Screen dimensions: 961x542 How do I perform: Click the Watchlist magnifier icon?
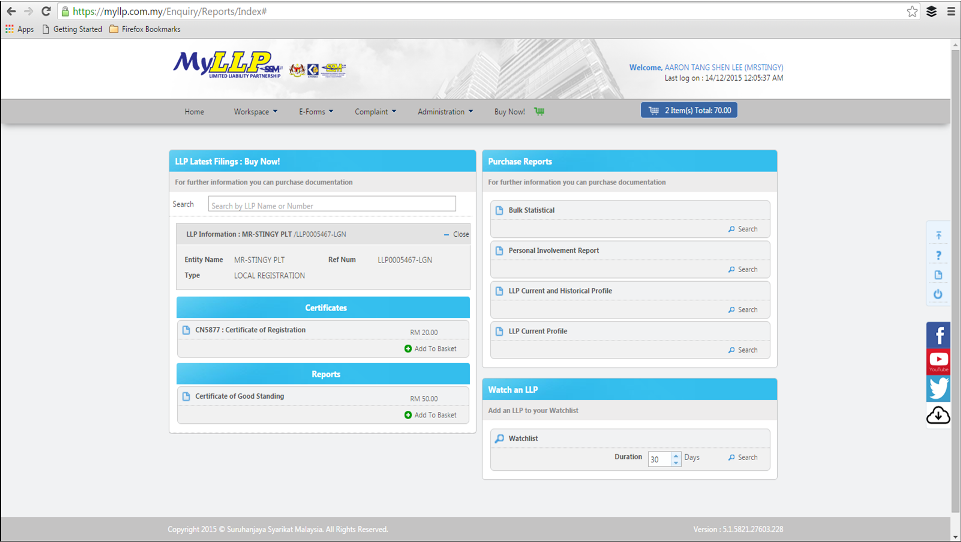pyautogui.click(x=499, y=438)
